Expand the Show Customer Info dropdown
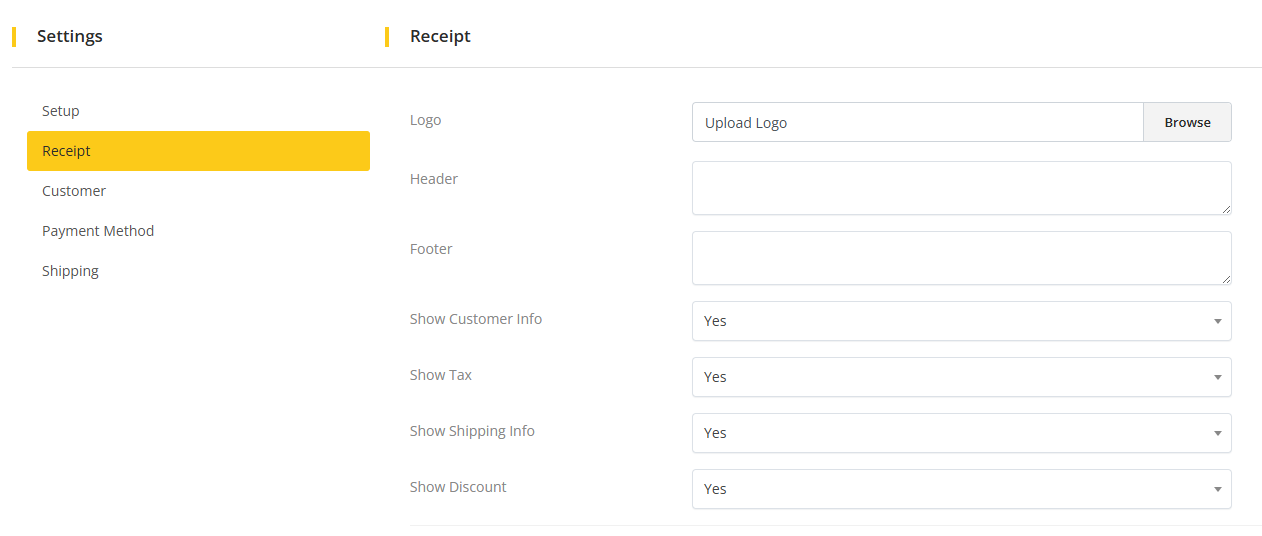The width and height of the screenshot is (1262, 536). click(x=960, y=321)
